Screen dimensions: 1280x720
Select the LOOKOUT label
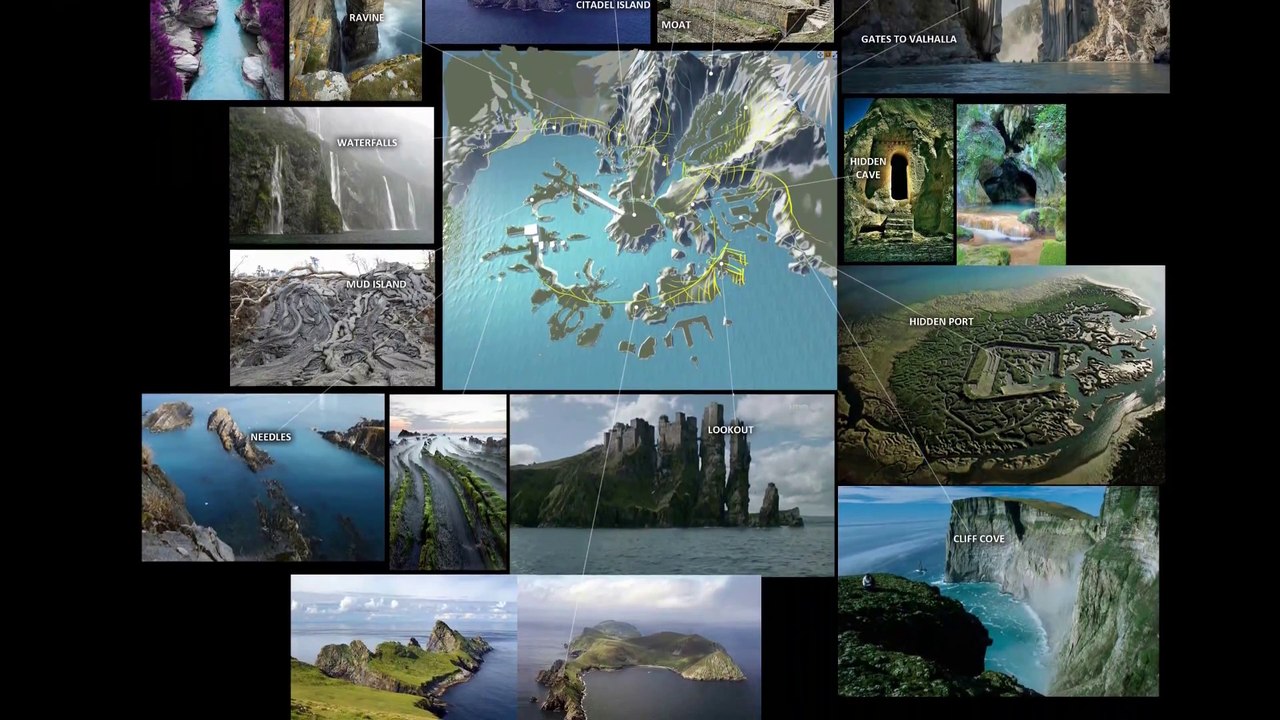pos(731,430)
